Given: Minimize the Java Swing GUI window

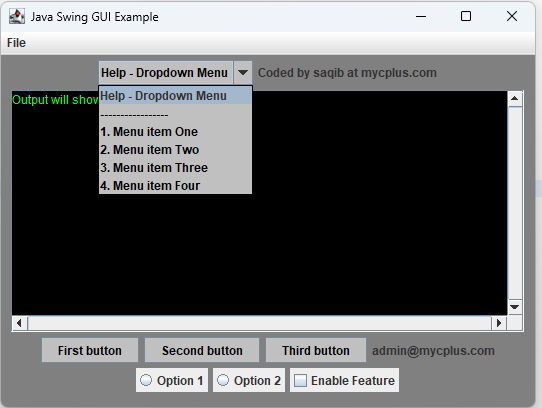Looking at the screenshot, I should 421,16.
